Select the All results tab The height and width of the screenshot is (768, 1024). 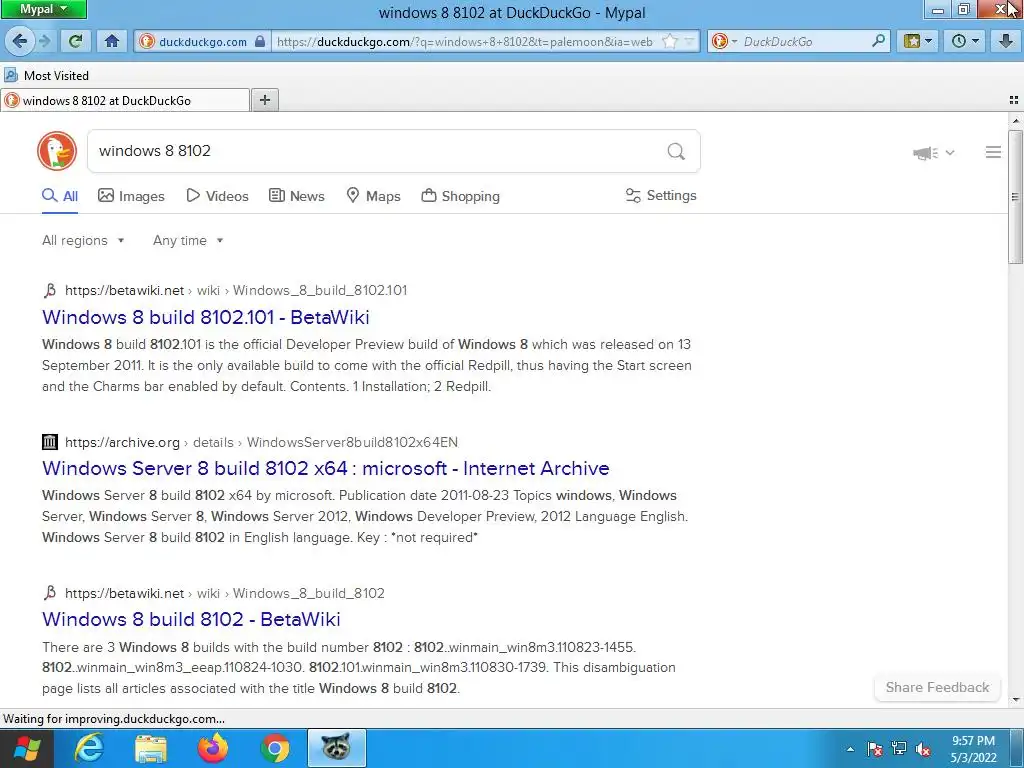pyautogui.click(x=60, y=196)
